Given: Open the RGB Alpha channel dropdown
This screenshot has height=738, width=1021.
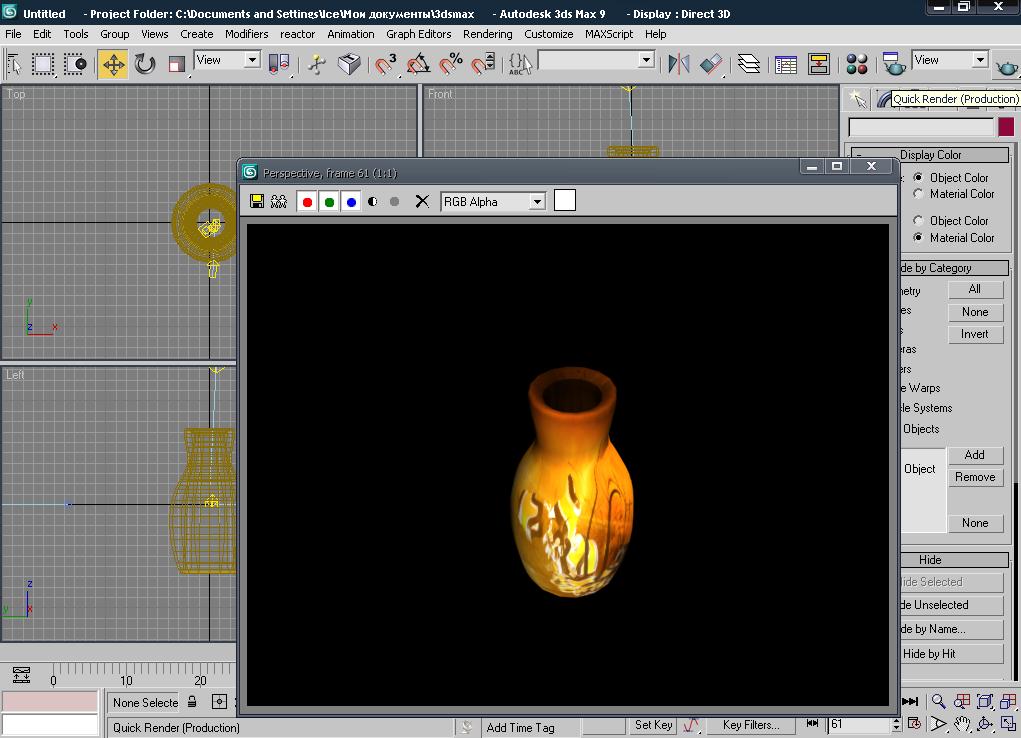Looking at the screenshot, I should tap(537, 202).
